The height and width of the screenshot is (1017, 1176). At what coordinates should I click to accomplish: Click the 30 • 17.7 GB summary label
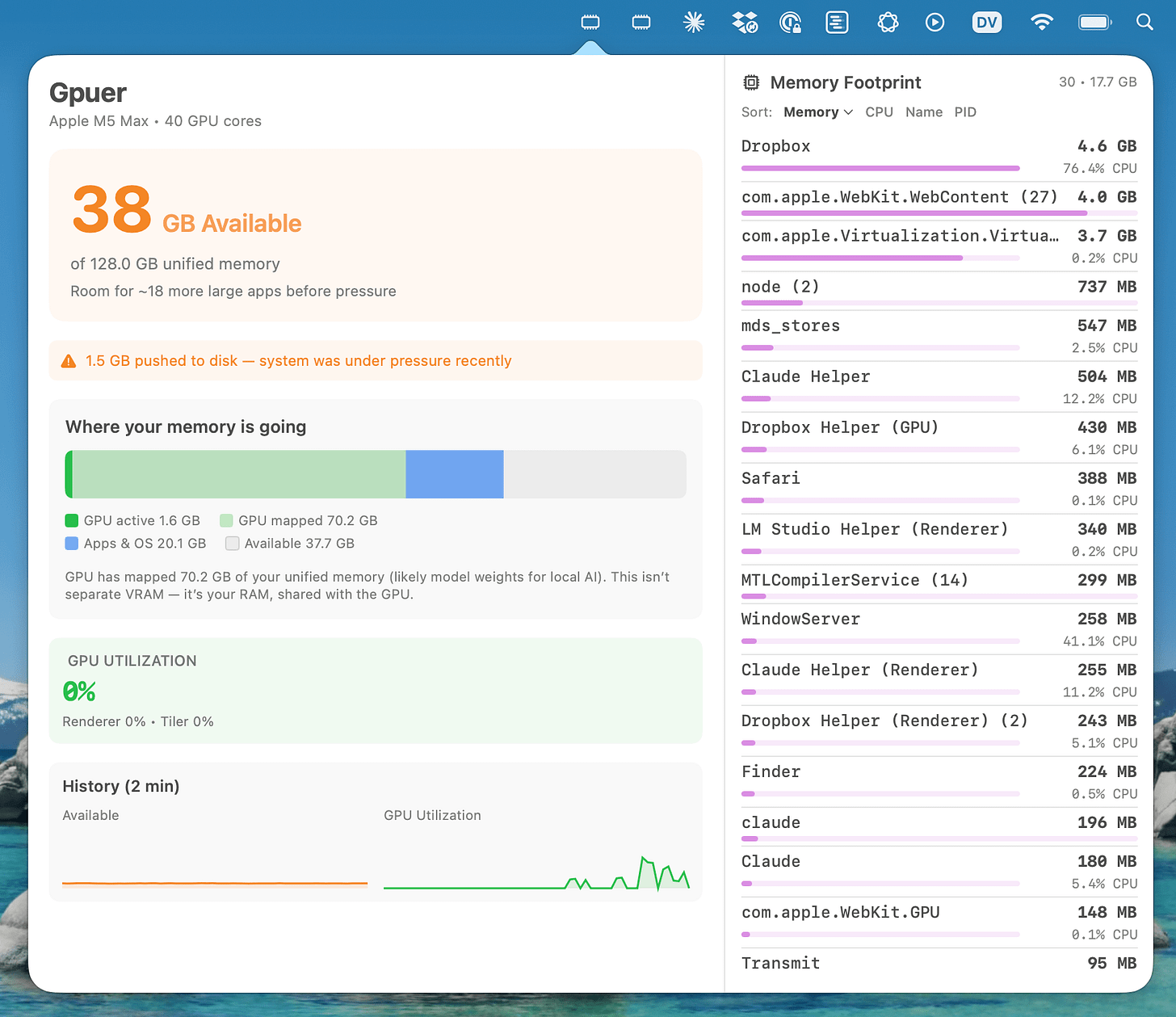point(1097,82)
